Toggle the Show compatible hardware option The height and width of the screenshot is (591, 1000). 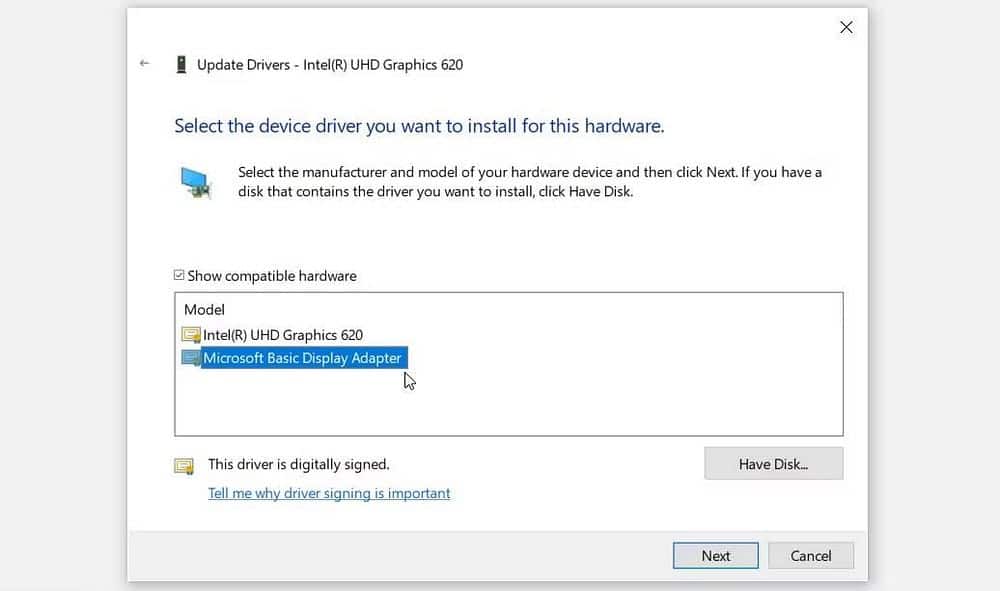point(180,275)
